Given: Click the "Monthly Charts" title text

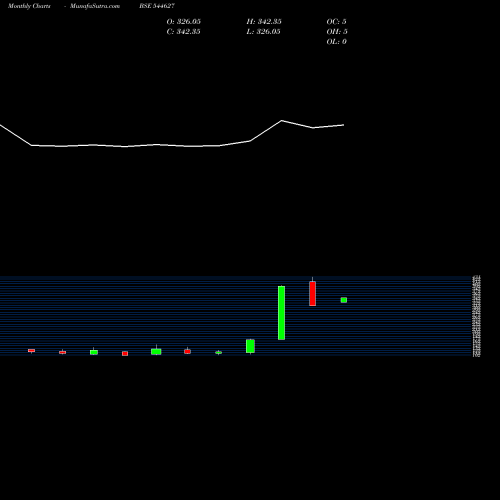Looking at the screenshot, I should coord(29,6).
